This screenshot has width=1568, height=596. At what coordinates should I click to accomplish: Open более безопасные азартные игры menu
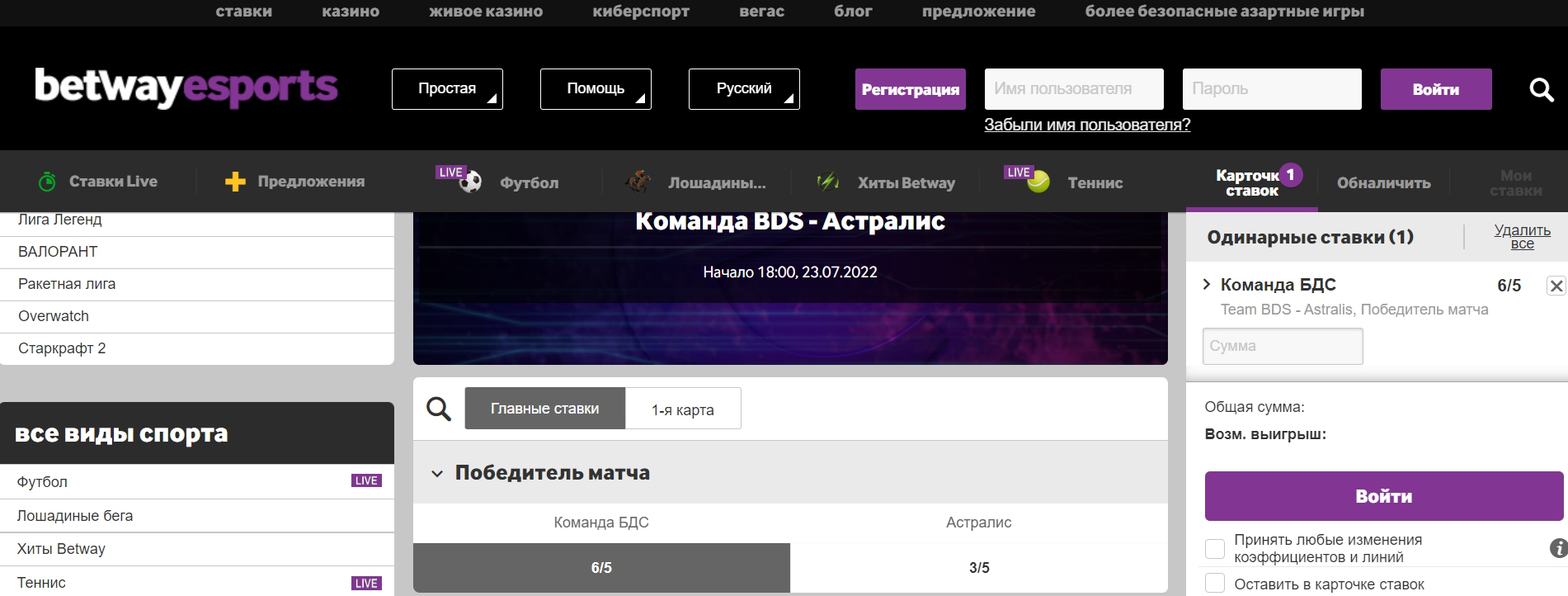pos(1225,12)
